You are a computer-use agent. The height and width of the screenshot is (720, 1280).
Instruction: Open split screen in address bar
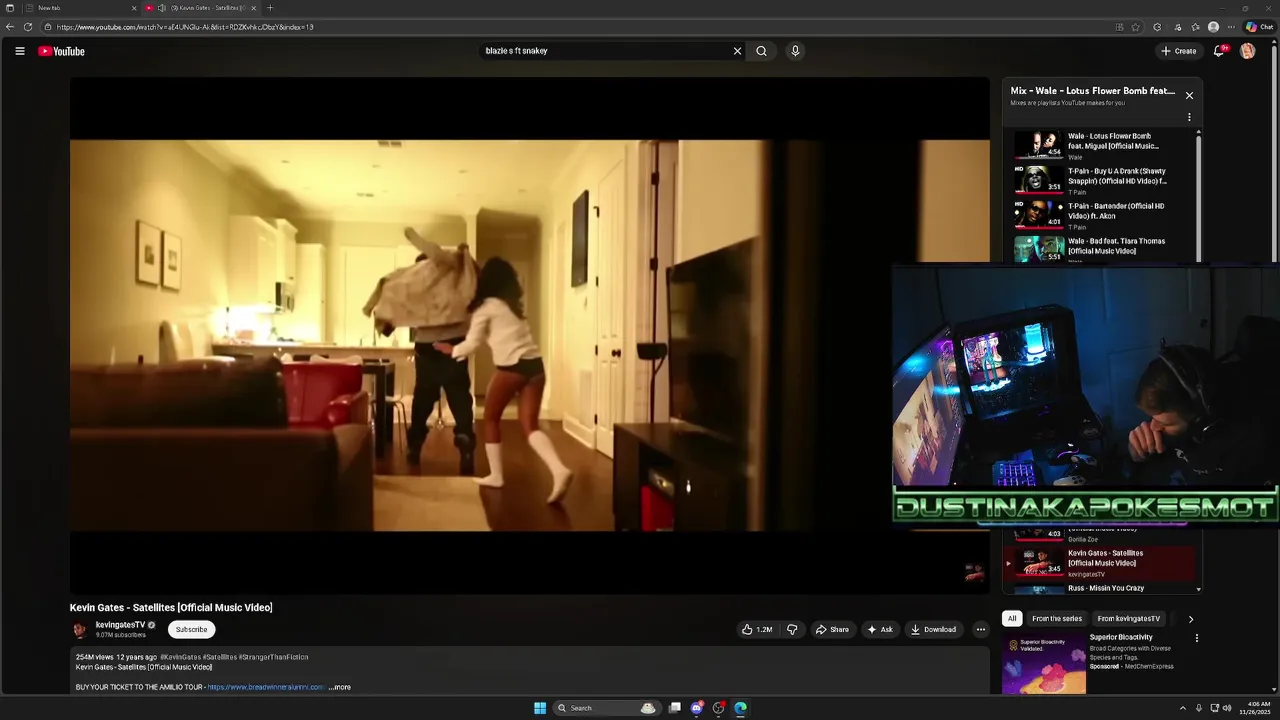click(1119, 27)
